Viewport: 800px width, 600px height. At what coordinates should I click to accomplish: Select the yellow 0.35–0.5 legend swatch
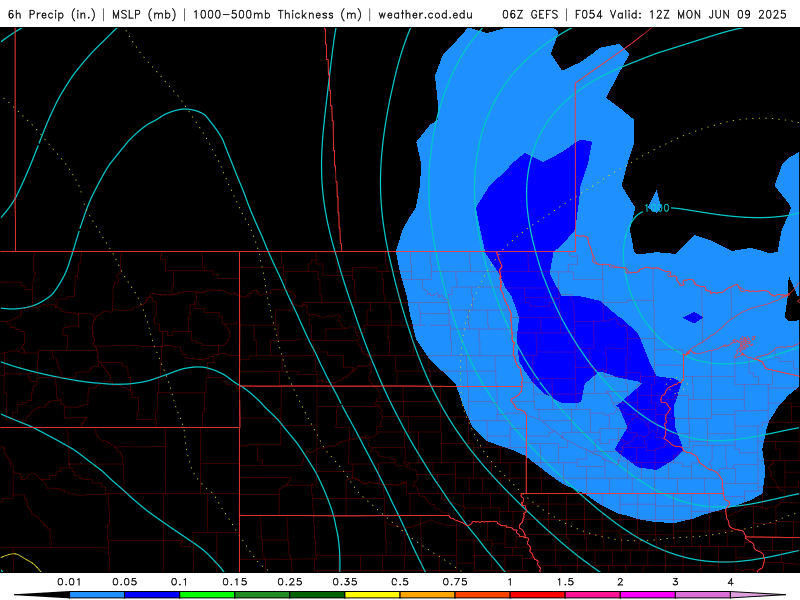tap(372, 595)
